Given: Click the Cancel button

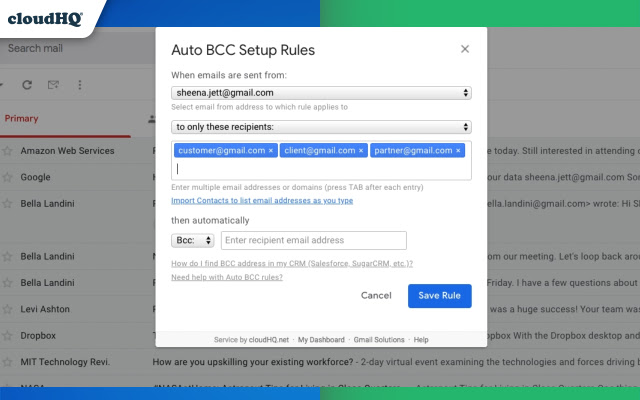Looking at the screenshot, I should tap(376, 296).
